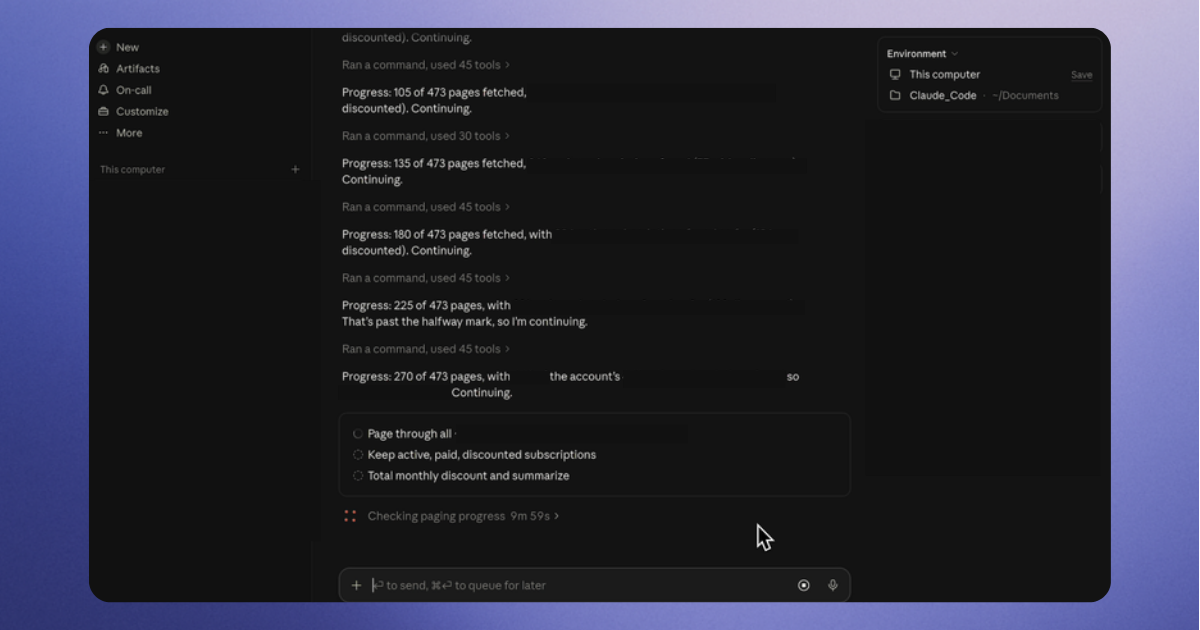Viewport: 1200px width, 630px height.
Task: Open Artifacts in the sidebar
Action: point(138,69)
